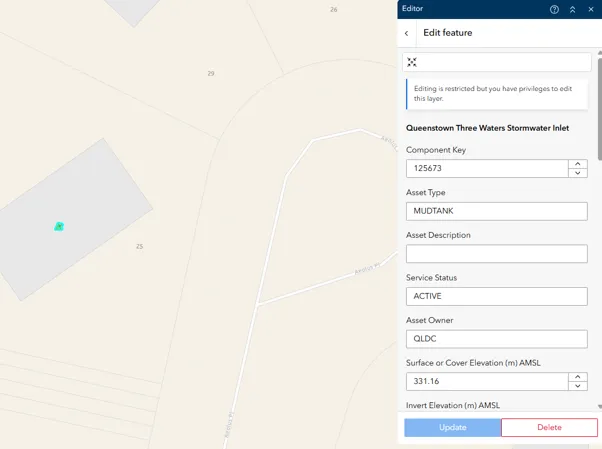Decrease Surface or Cover Elevation value
Image resolution: width=602 pixels, height=449 pixels.
coord(577,386)
